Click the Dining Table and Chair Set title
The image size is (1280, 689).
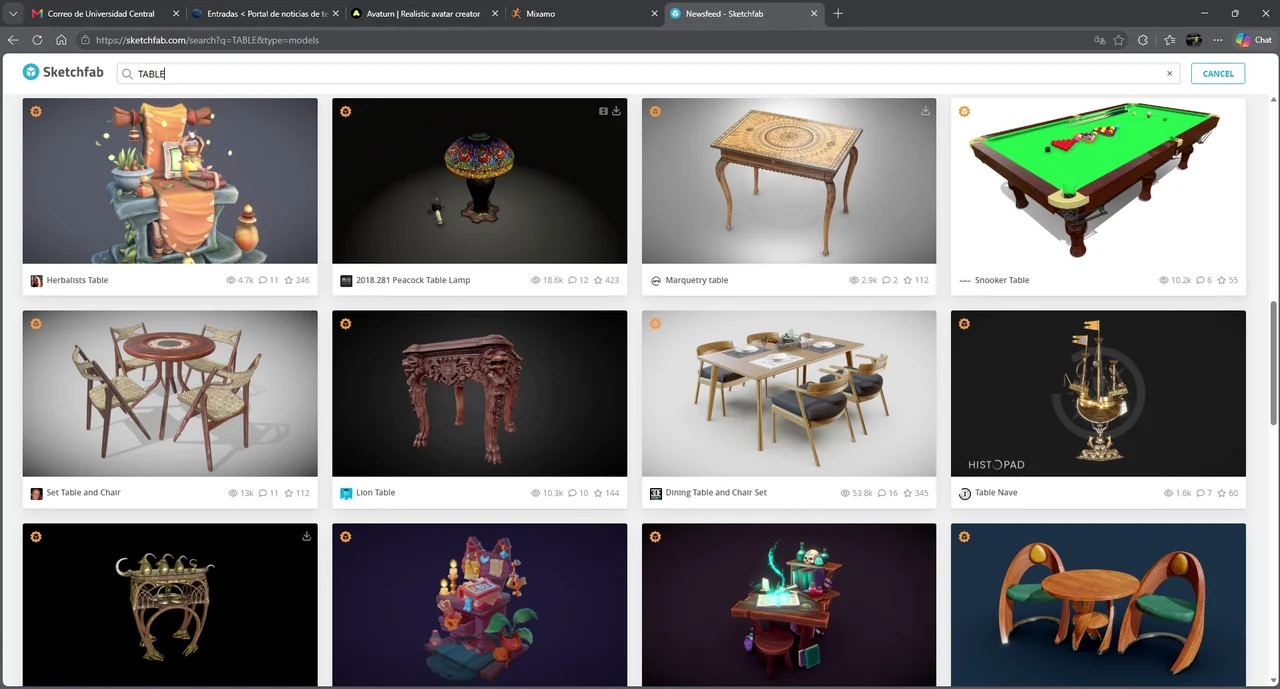tap(716, 492)
